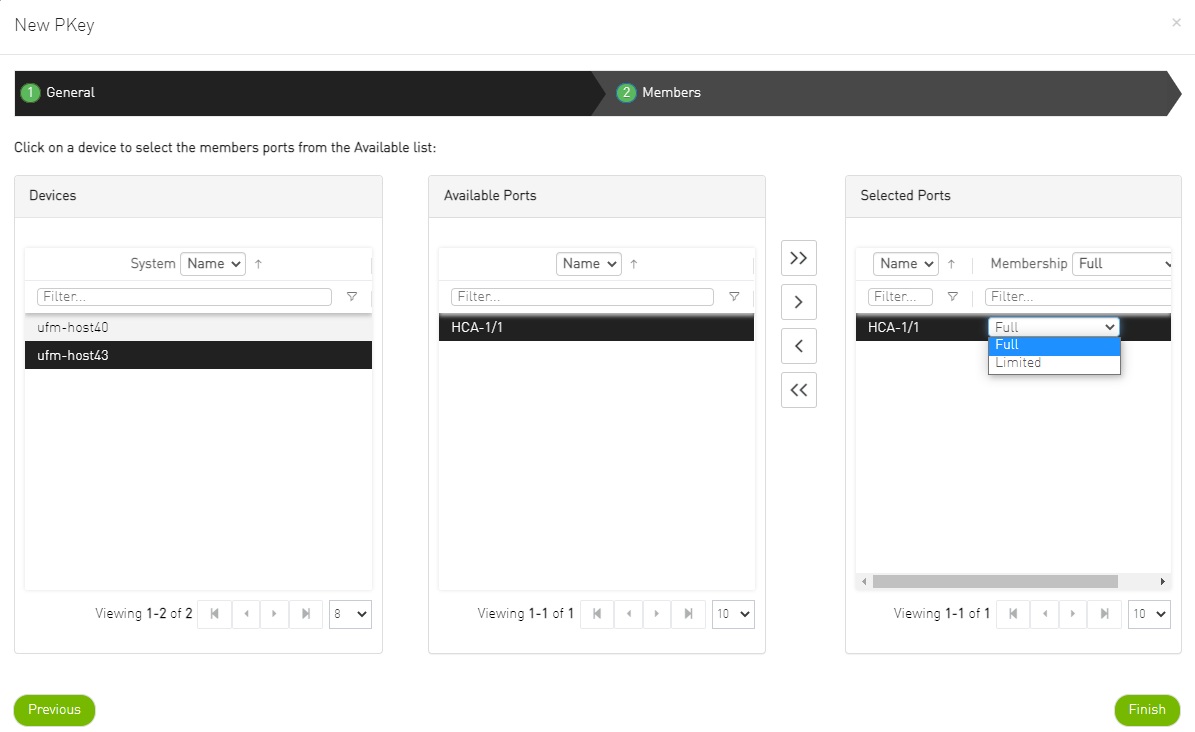
Task: Click next page arrow in Selected Ports
Action: [x=1073, y=613]
